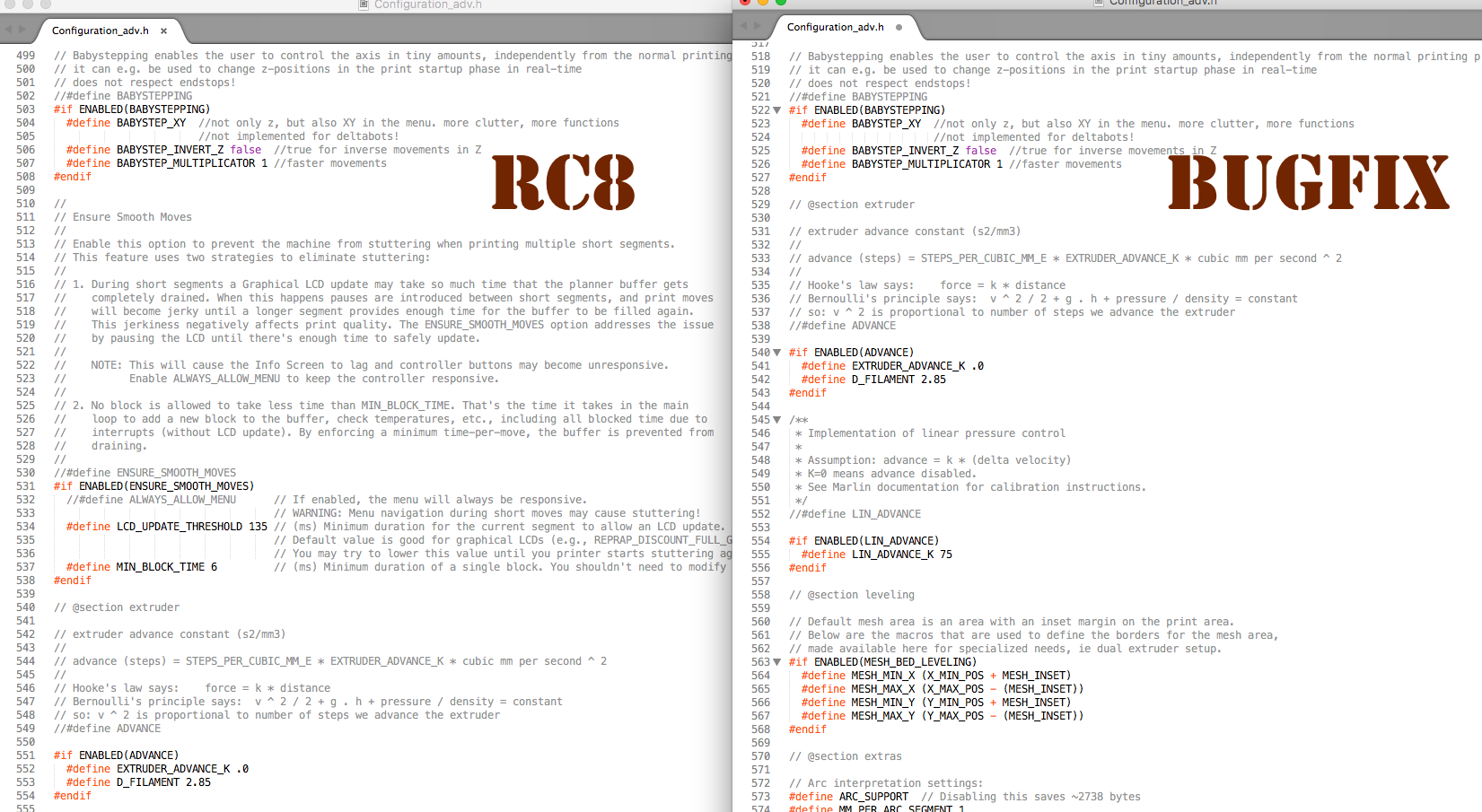
Task: Click previous-tab arrow in left window
Action: pyautogui.click(x=9, y=31)
